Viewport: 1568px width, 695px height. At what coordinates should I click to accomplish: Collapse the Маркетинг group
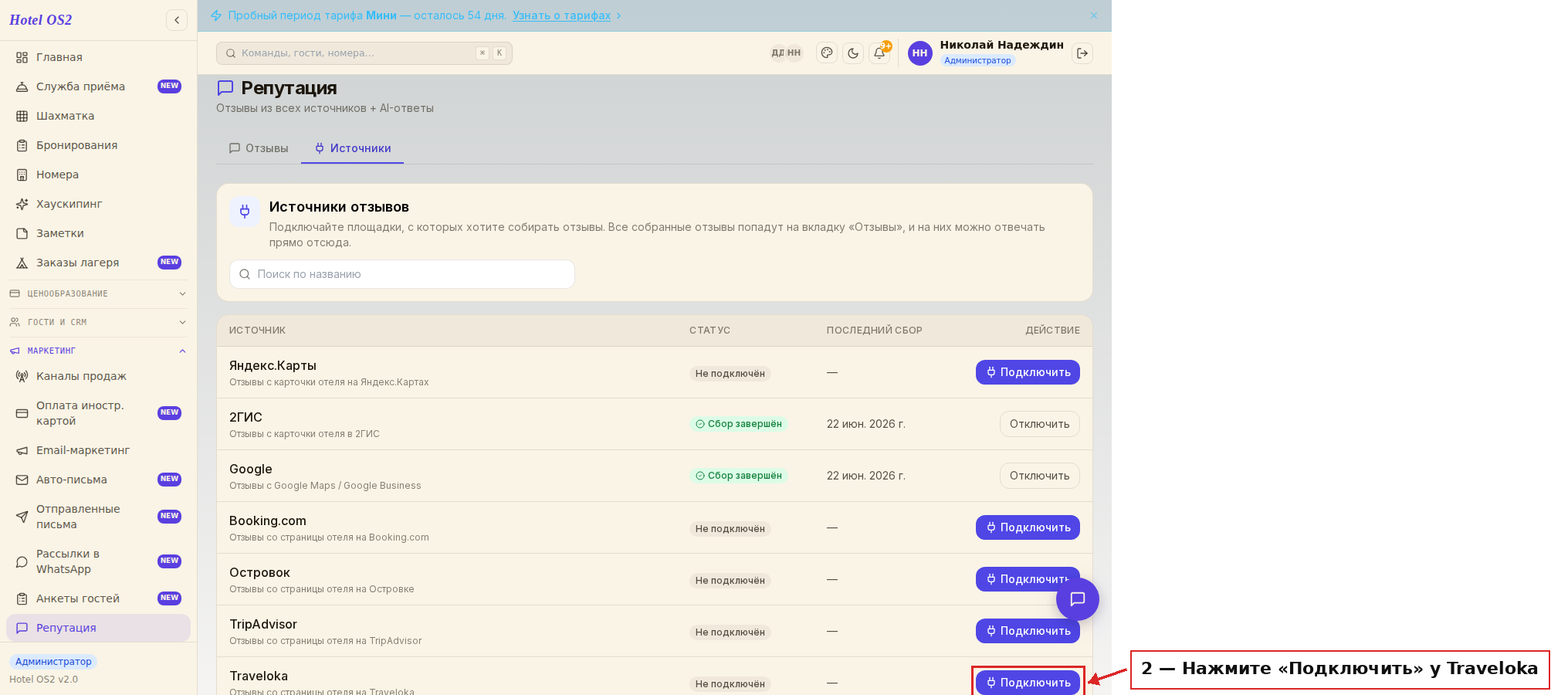[98, 351]
